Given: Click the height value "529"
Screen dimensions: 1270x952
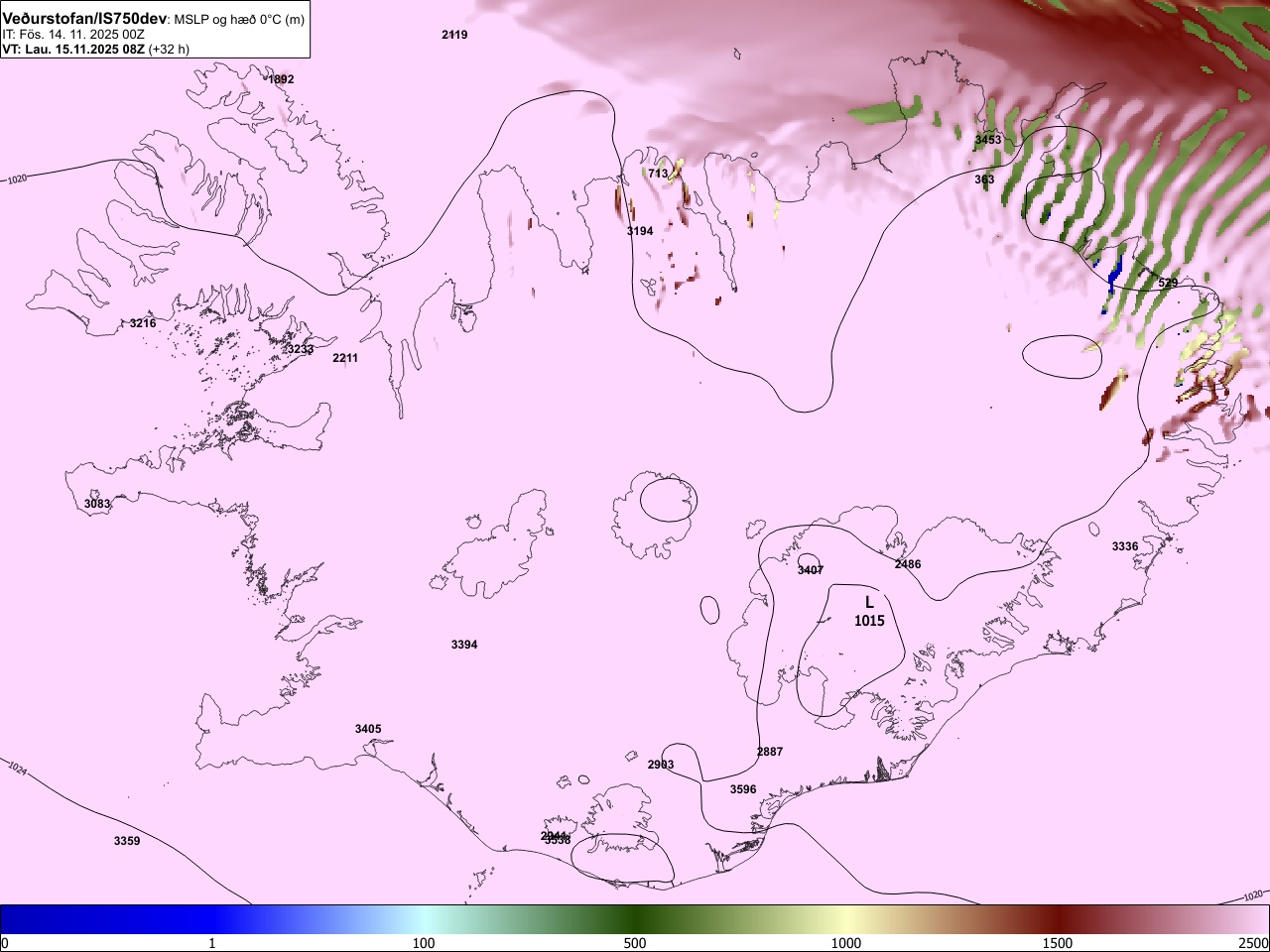Looking at the screenshot, I should 1169,284.
